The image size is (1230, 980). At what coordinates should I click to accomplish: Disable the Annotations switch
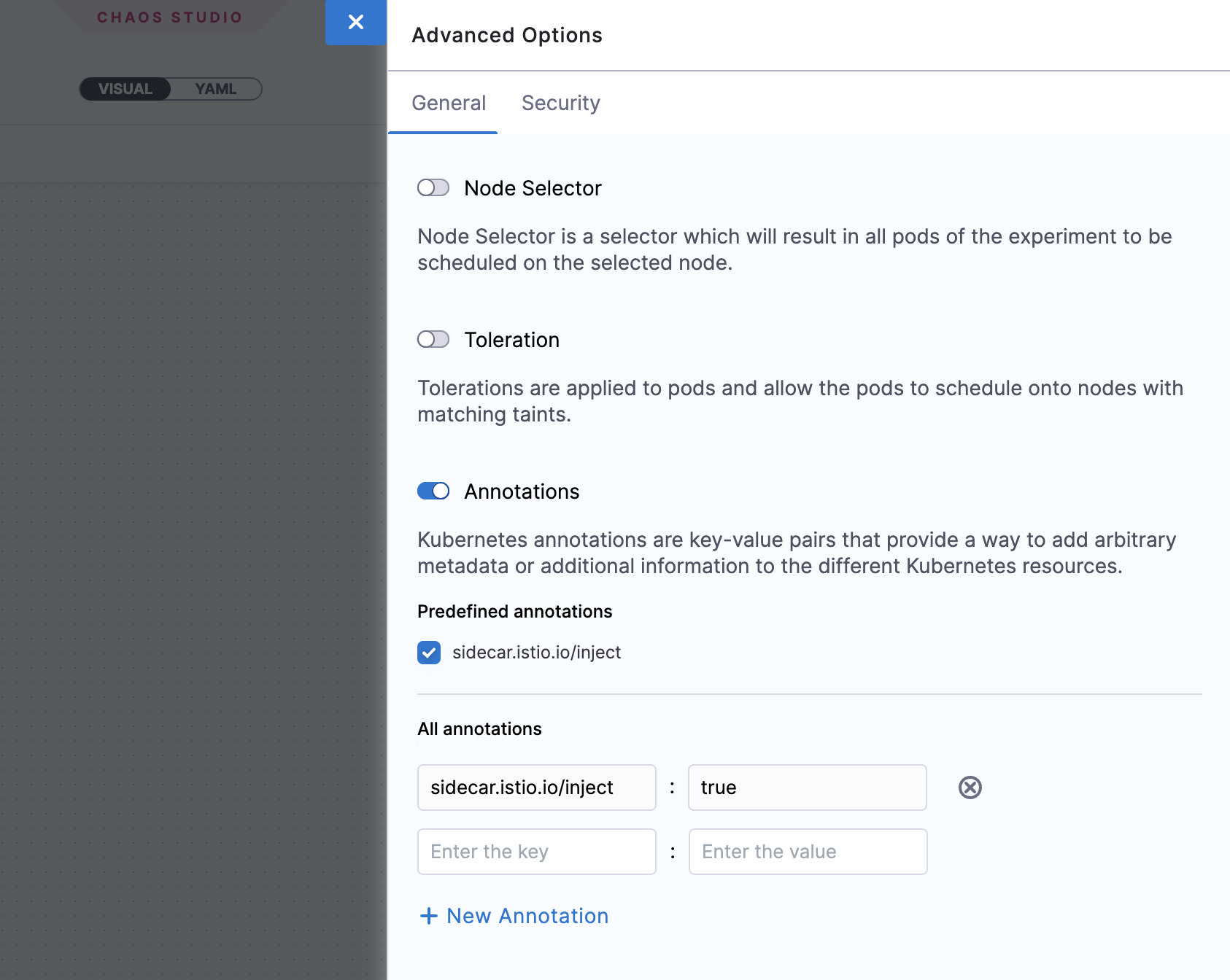click(x=433, y=491)
